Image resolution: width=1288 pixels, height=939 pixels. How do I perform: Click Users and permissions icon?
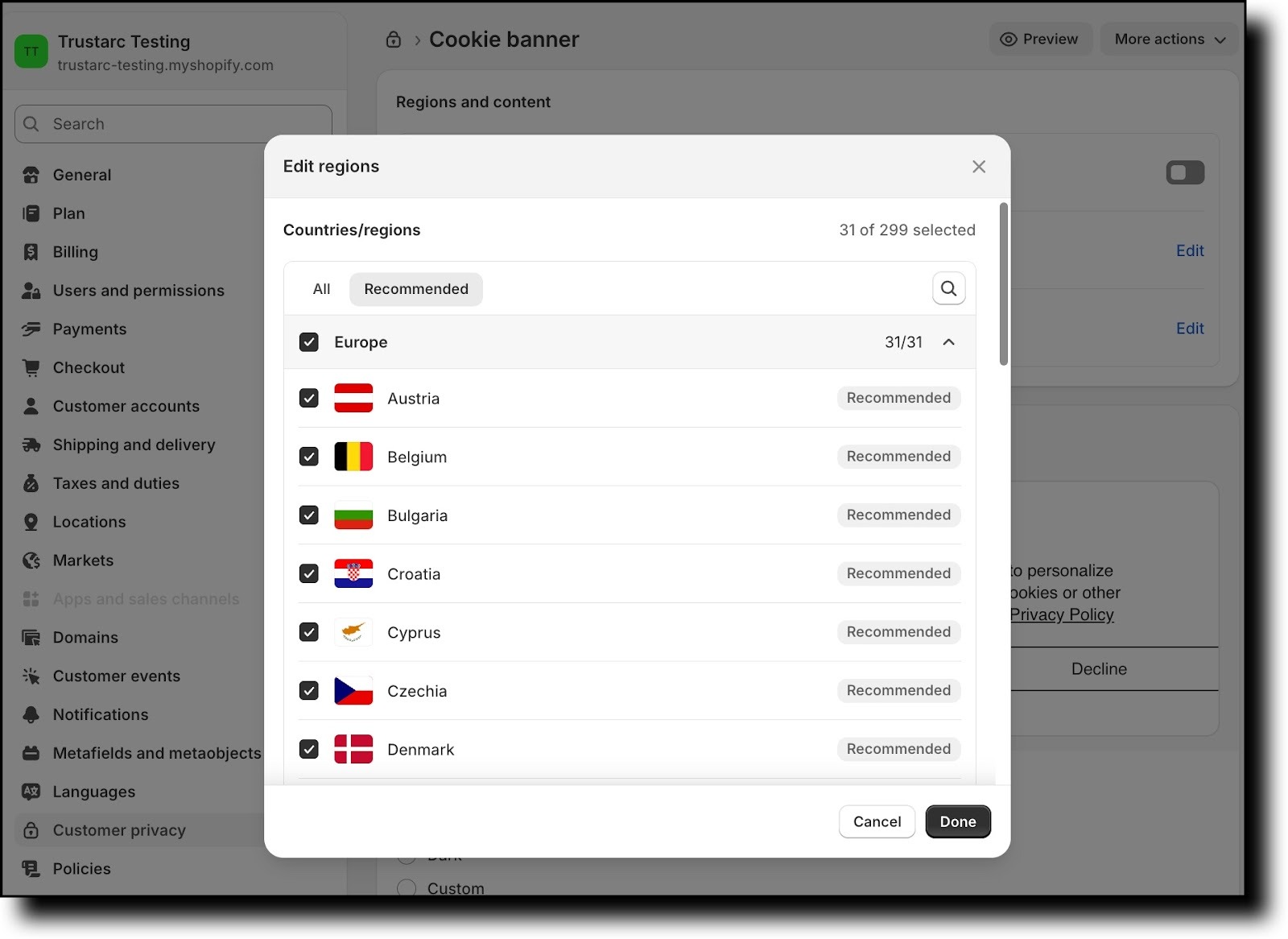(31, 291)
